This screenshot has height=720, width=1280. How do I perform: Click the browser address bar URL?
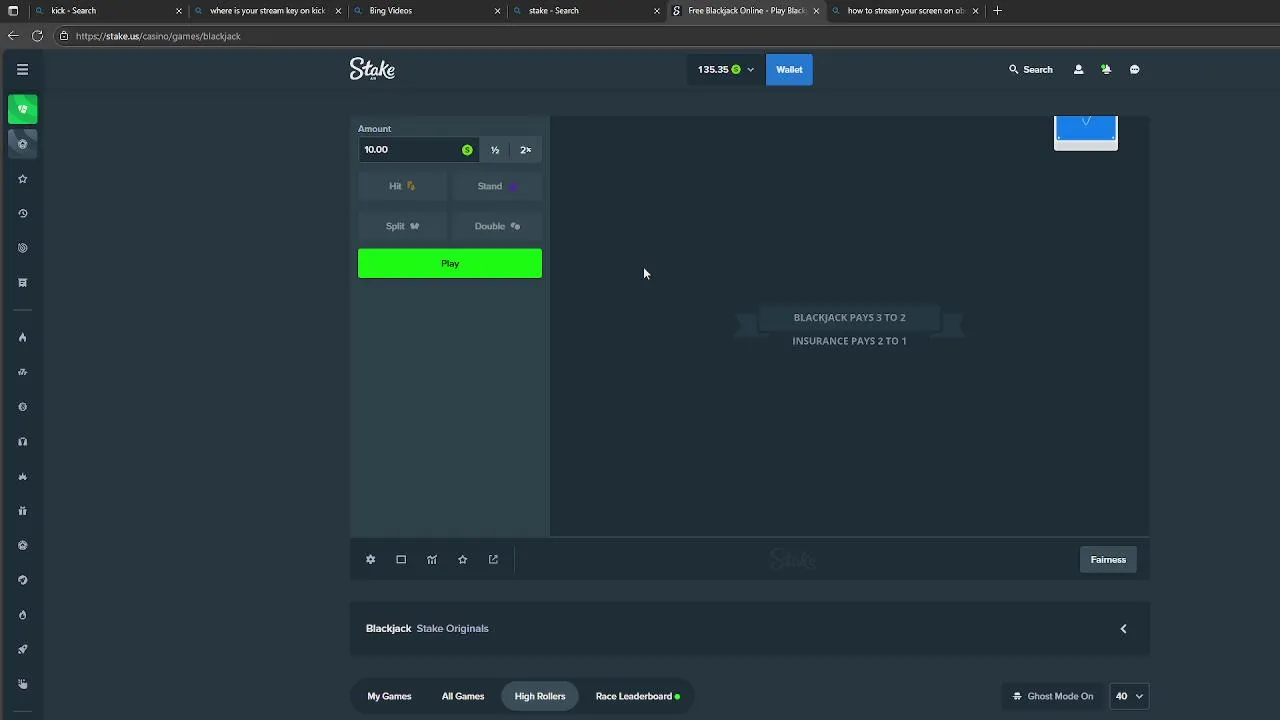click(158, 36)
